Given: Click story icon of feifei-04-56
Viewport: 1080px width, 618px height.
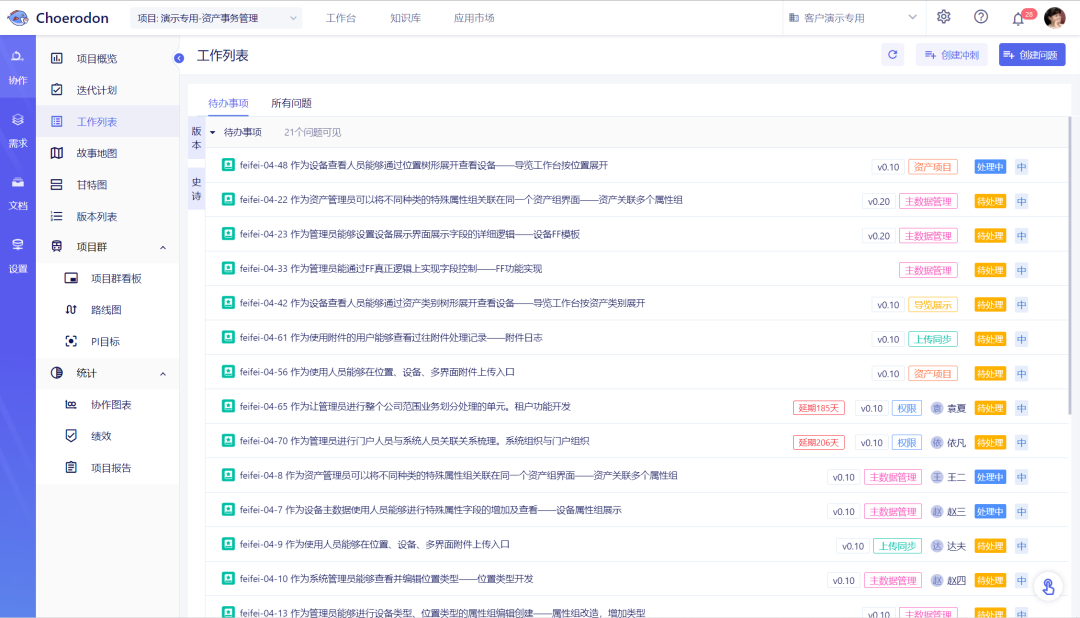Looking at the screenshot, I should (228, 371).
